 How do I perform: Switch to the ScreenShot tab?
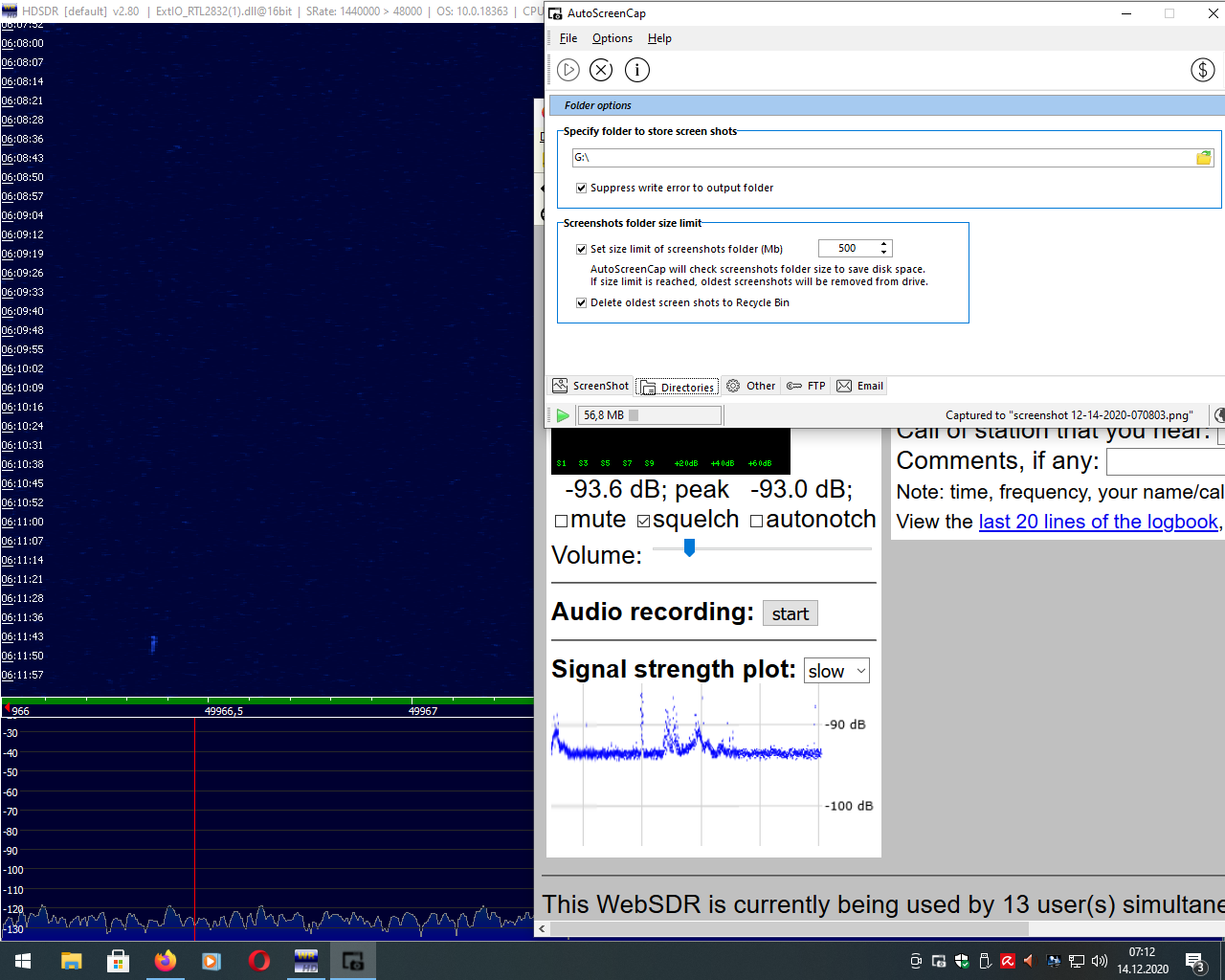(591, 386)
